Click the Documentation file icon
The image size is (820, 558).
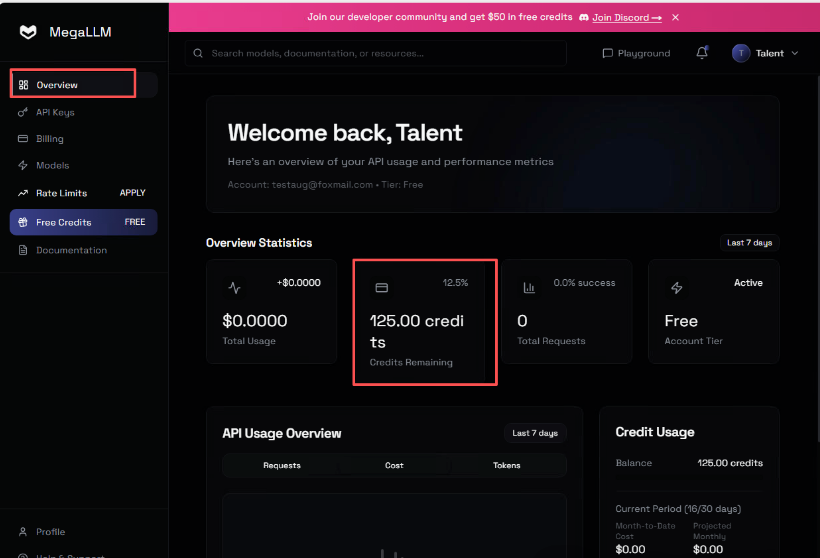click(x=22, y=250)
